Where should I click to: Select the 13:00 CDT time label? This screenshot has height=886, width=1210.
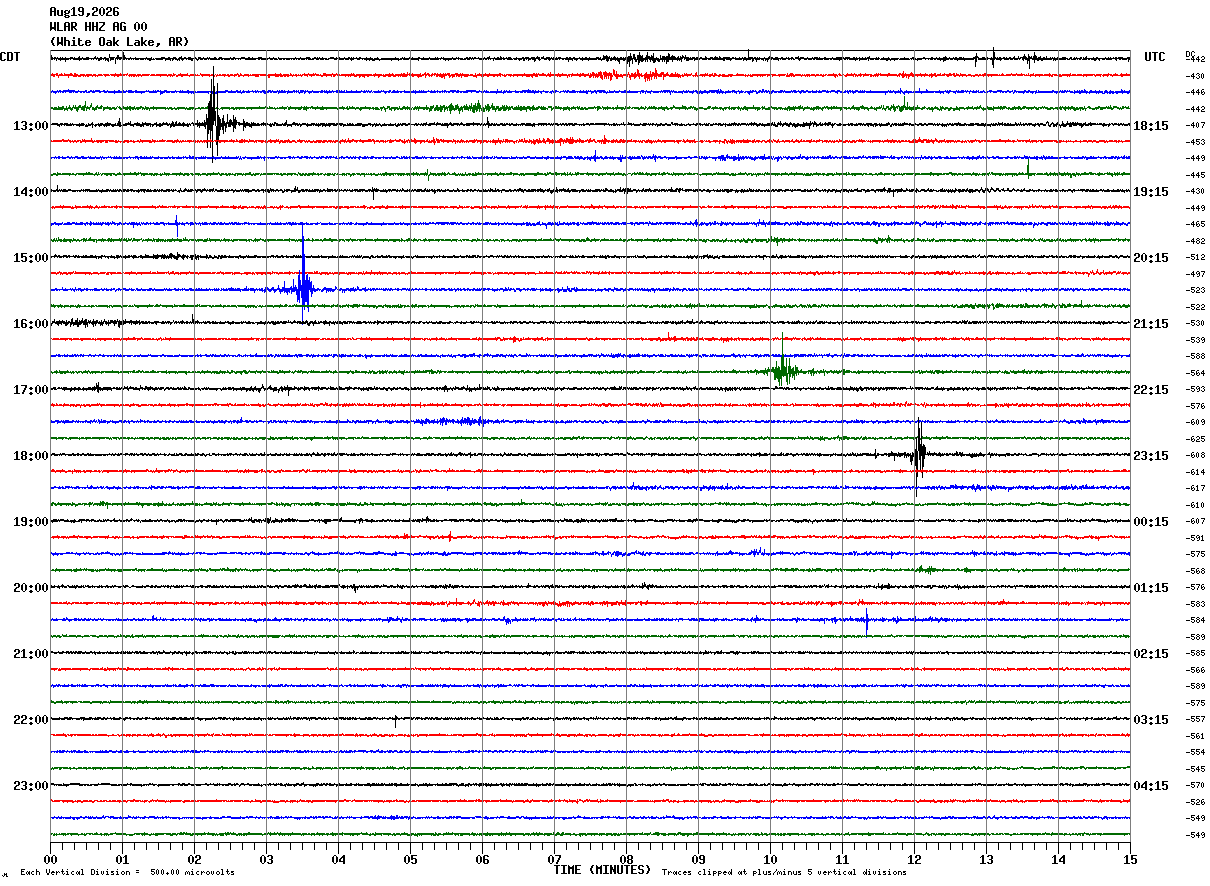[30, 126]
